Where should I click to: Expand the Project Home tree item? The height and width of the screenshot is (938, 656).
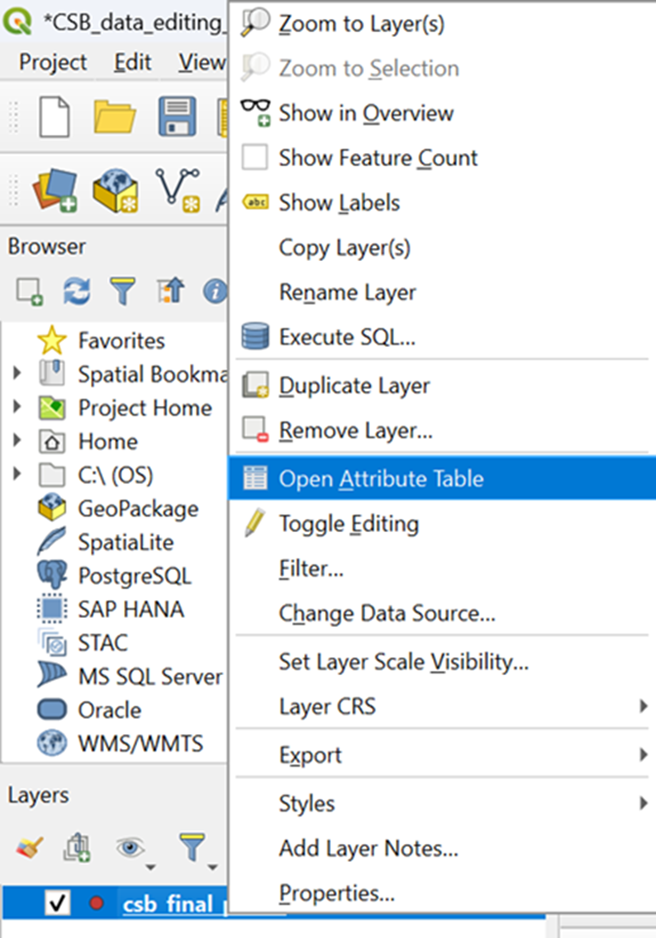click(x=17, y=408)
